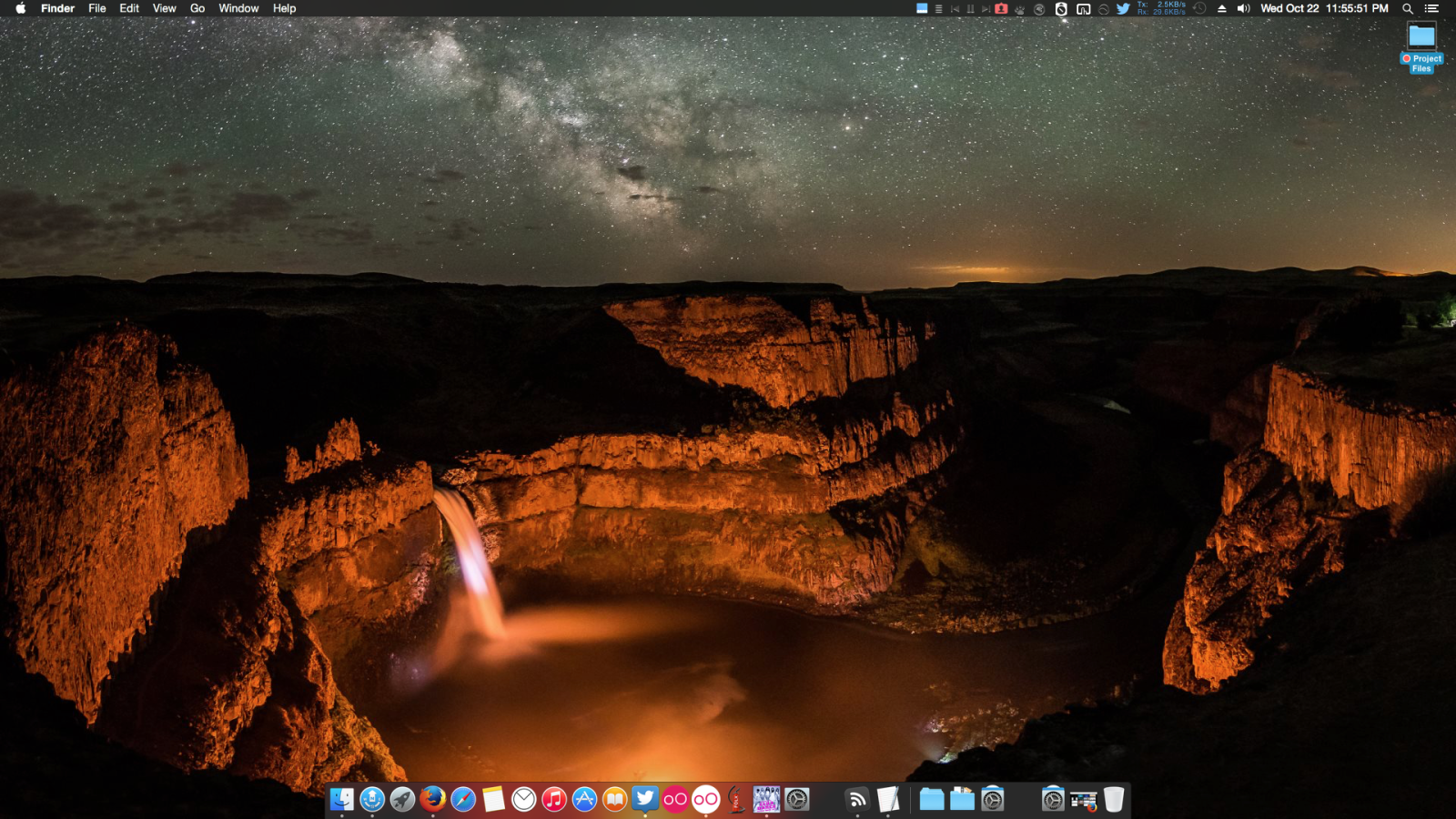Pause playback from menu bar control
Viewport: 1456px width, 819px height.
tap(970, 8)
